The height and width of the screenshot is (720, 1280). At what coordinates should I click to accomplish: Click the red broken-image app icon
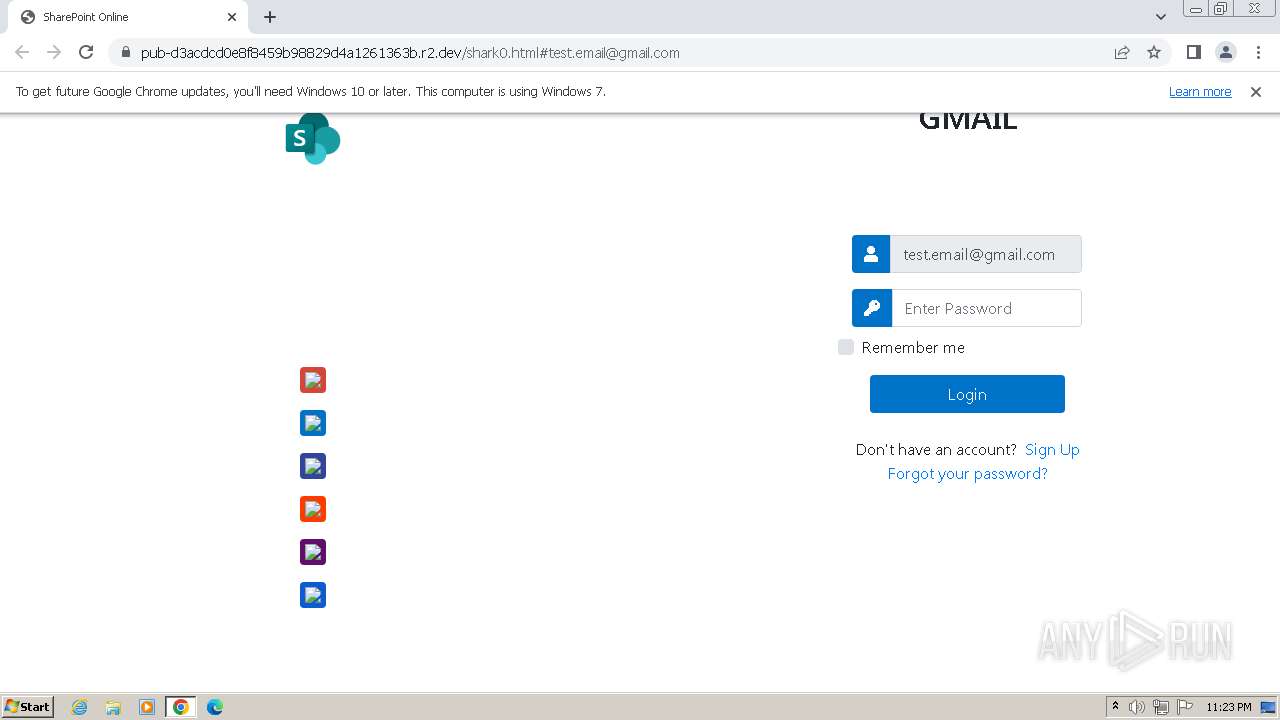click(313, 380)
